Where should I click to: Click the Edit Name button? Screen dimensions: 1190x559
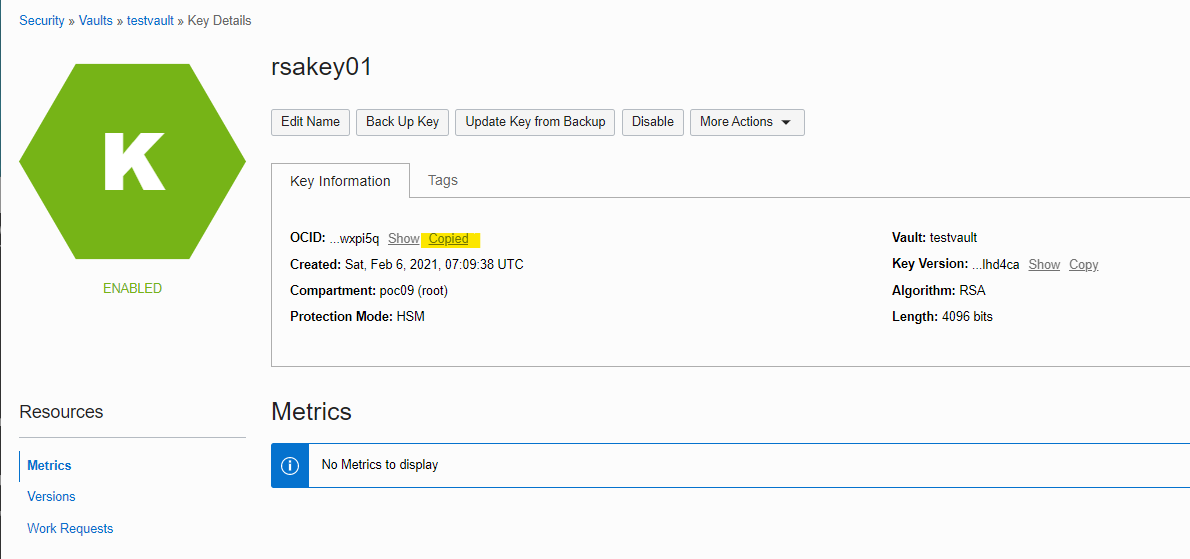pyautogui.click(x=310, y=122)
